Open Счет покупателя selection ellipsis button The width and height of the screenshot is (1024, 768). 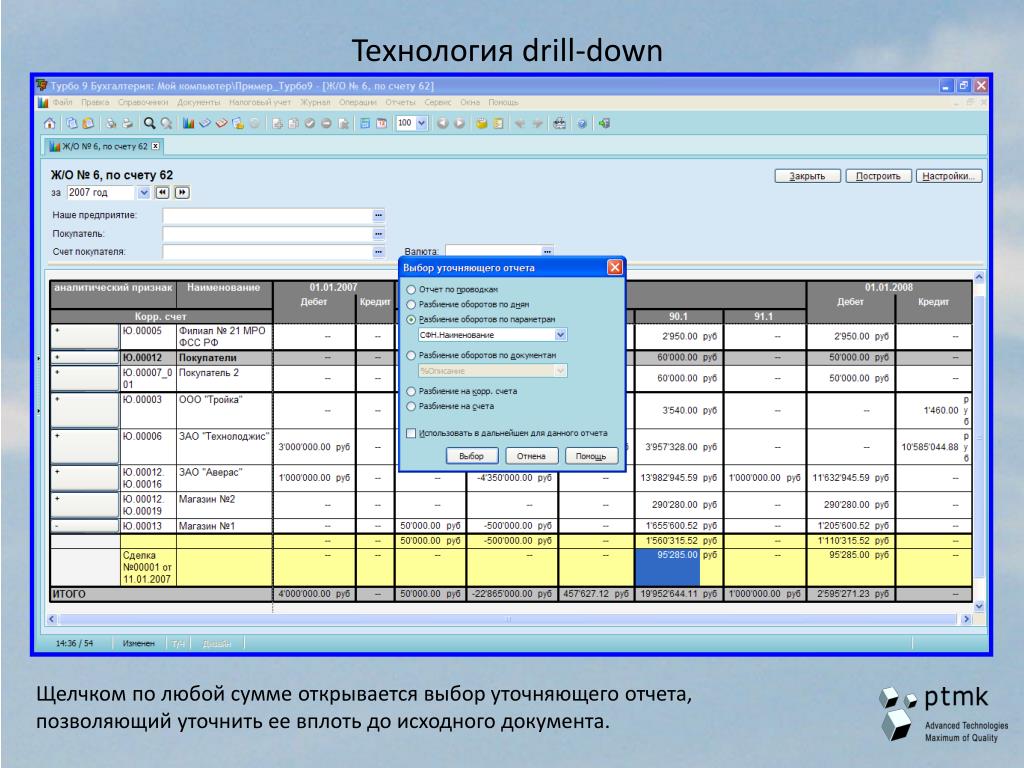(x=379, y=252)
